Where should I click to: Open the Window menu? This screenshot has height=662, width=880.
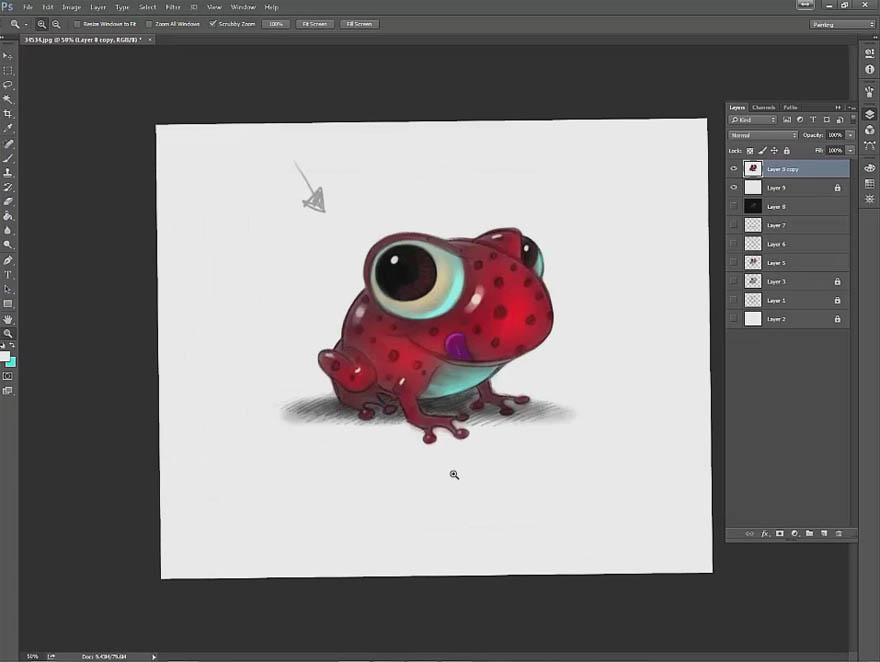pyautogui.click(x=243, y=7)
